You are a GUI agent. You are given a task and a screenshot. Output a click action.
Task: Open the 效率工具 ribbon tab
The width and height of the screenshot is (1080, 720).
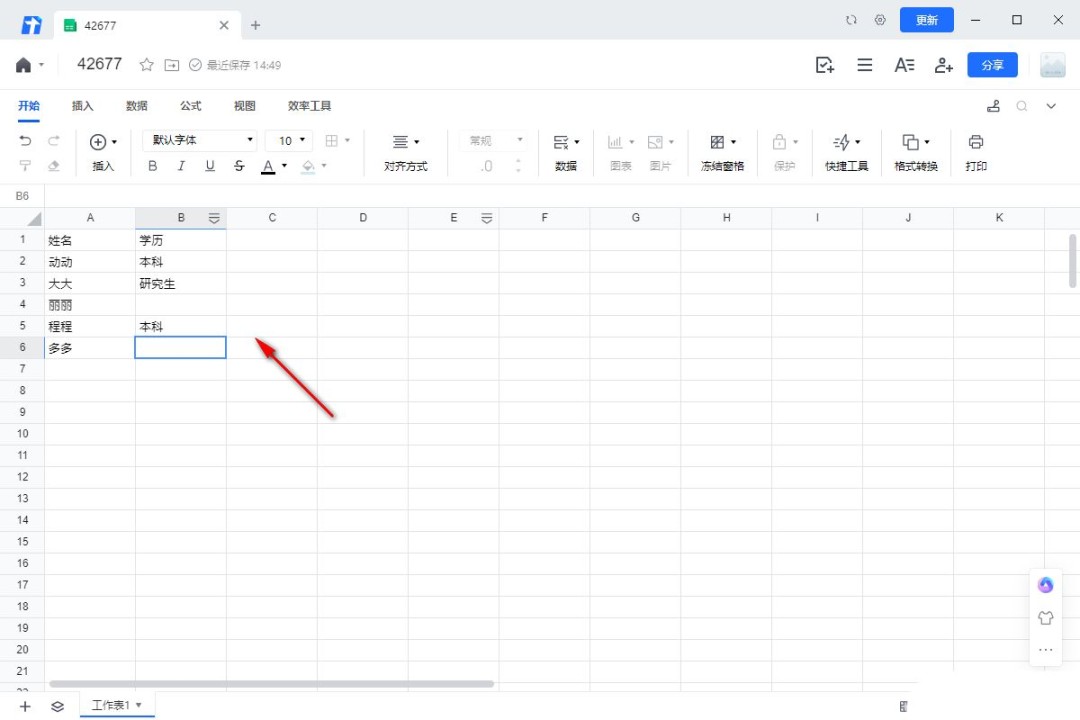[309, 106]
